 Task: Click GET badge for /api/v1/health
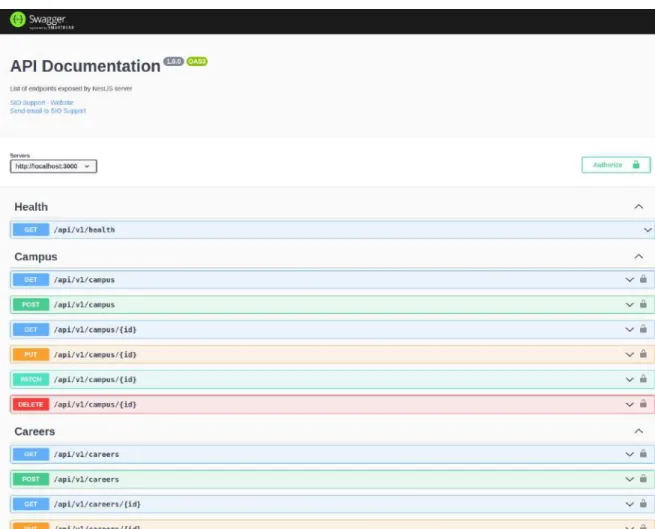(x=31, y=230)
